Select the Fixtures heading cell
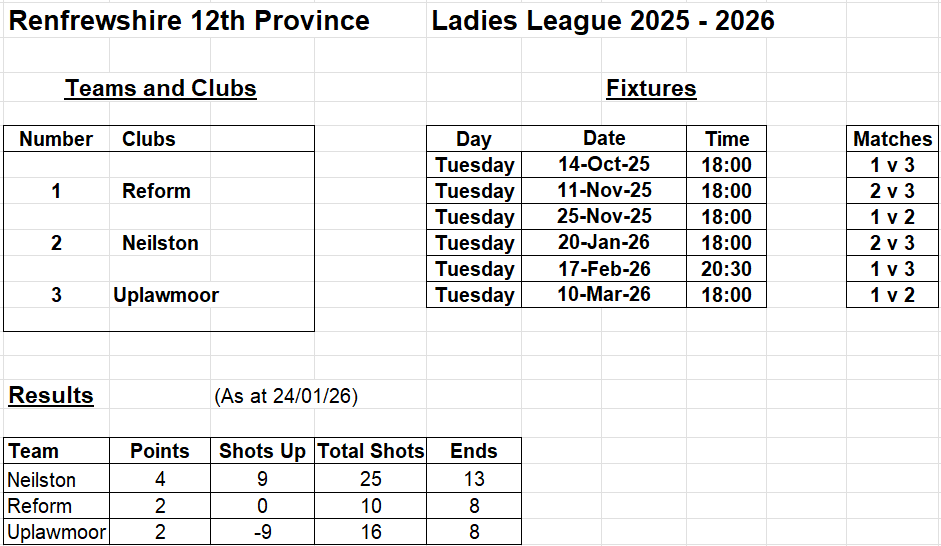 point(651,89)
